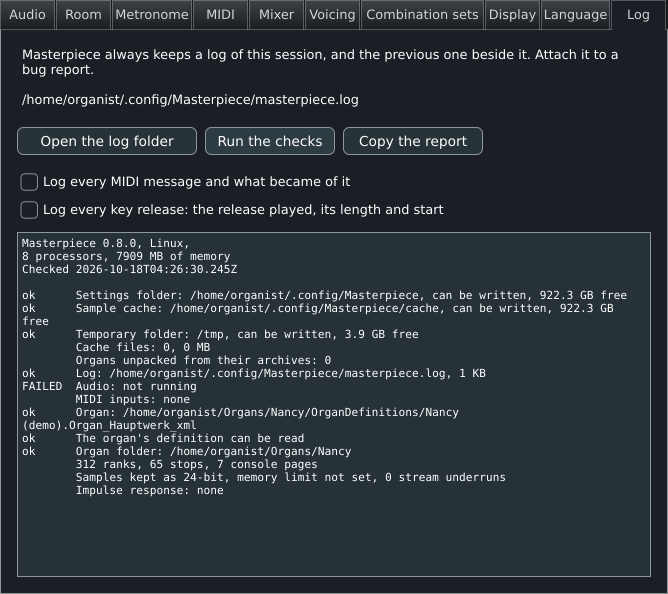
Task: Switch to the Audio tab
Action: coord(28,15)
